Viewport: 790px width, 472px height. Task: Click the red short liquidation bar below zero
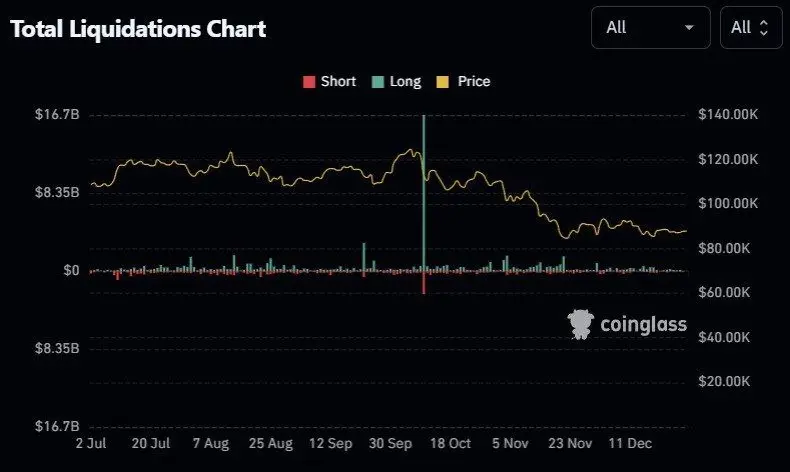[x=424, y=282]
